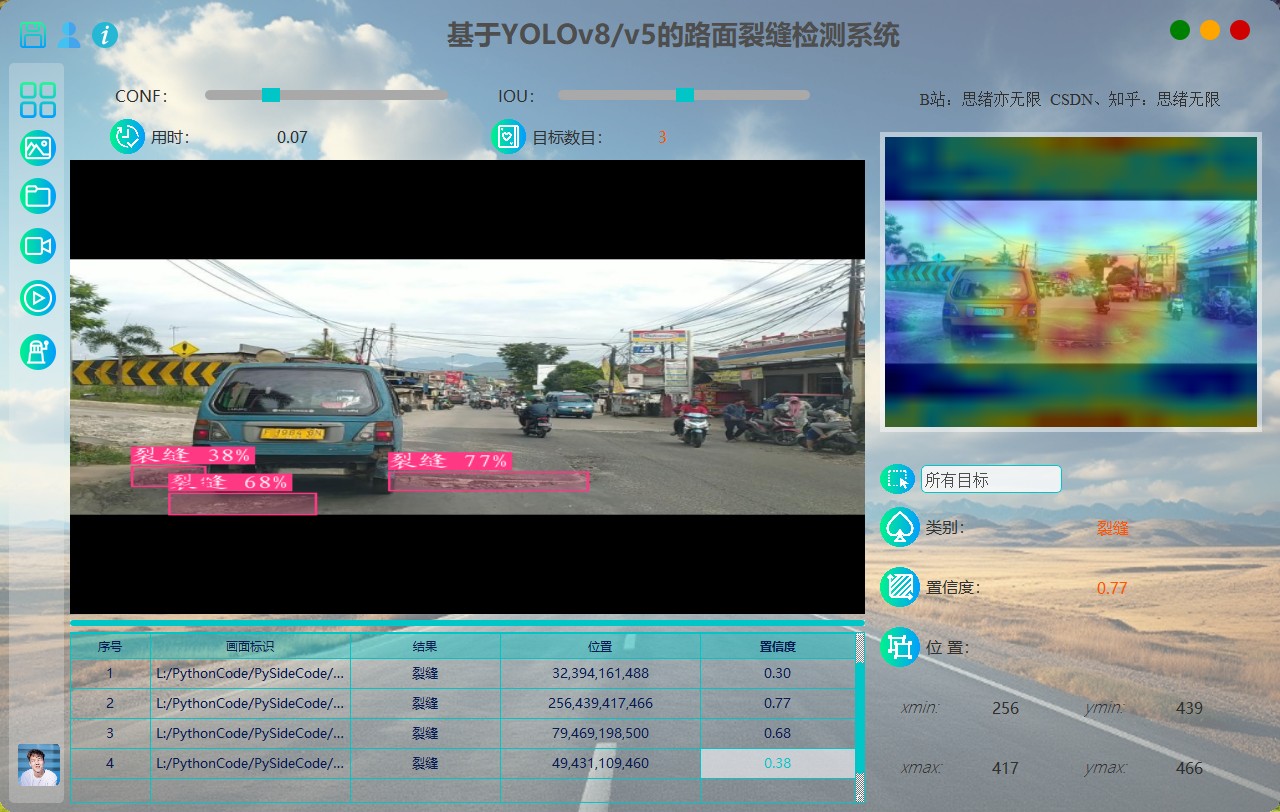Click the user avatar photo at bottom-left
This screenshot has width=1280, height=812.
[39, 765]
